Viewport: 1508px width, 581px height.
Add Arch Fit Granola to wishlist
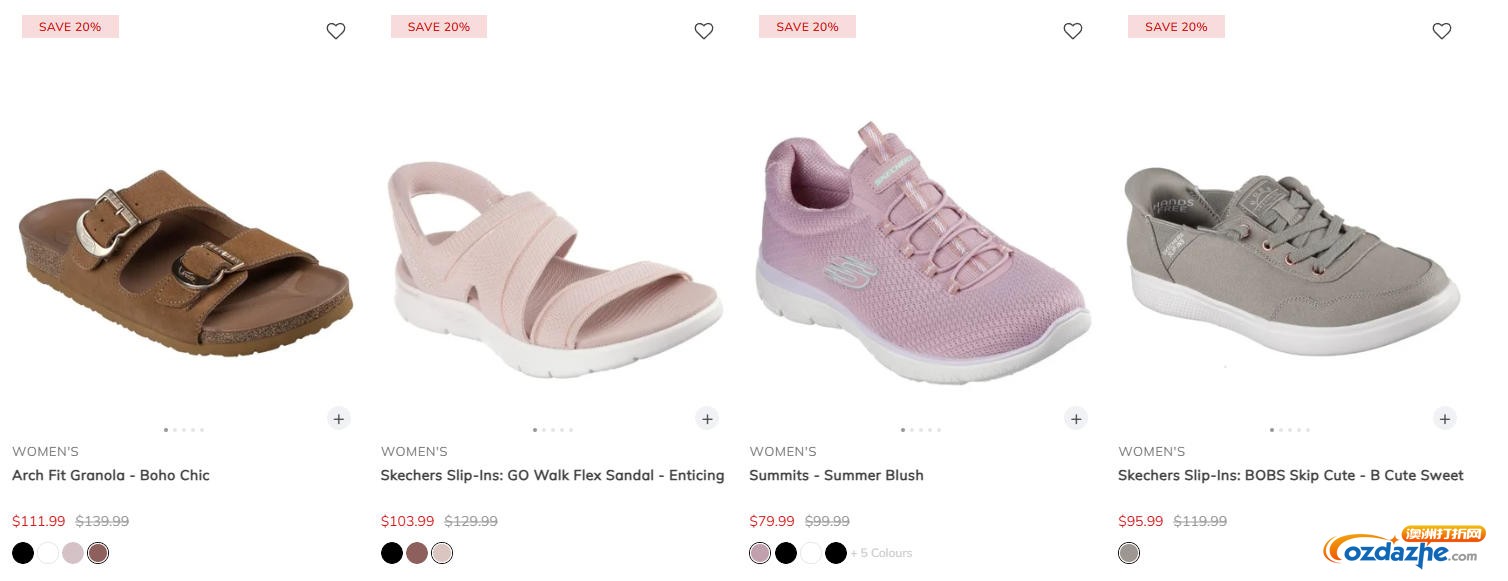pyautogui.click(x=336, y=31)
